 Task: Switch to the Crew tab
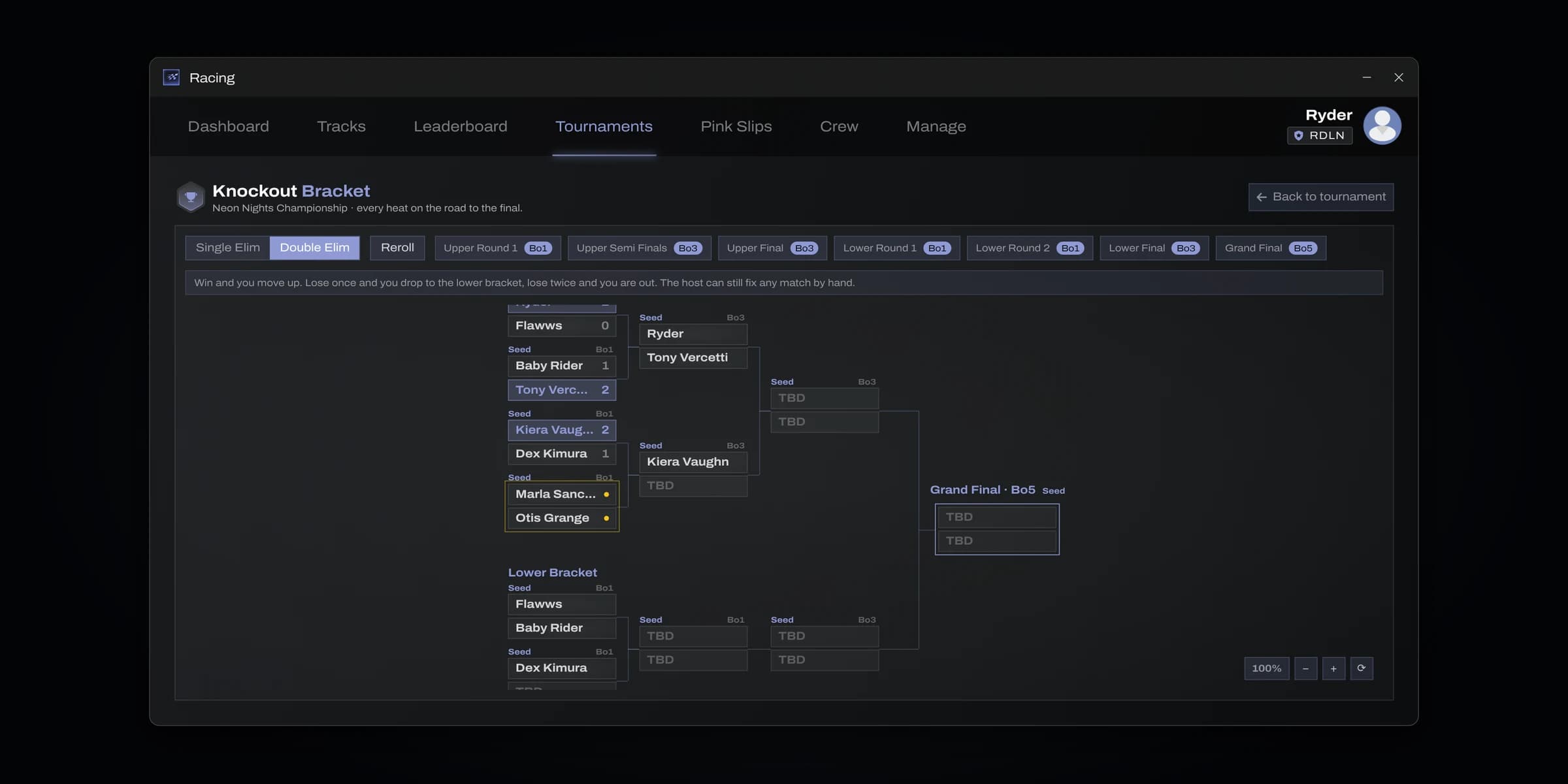(x=839, y=126)
